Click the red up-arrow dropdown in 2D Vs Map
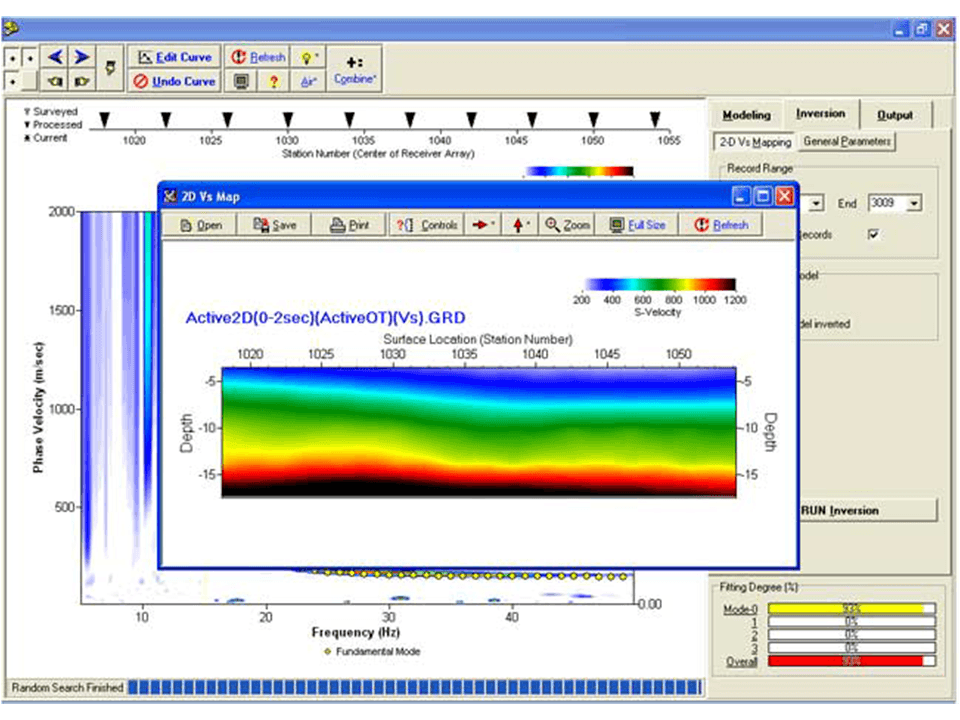 (x=520, y=225)
